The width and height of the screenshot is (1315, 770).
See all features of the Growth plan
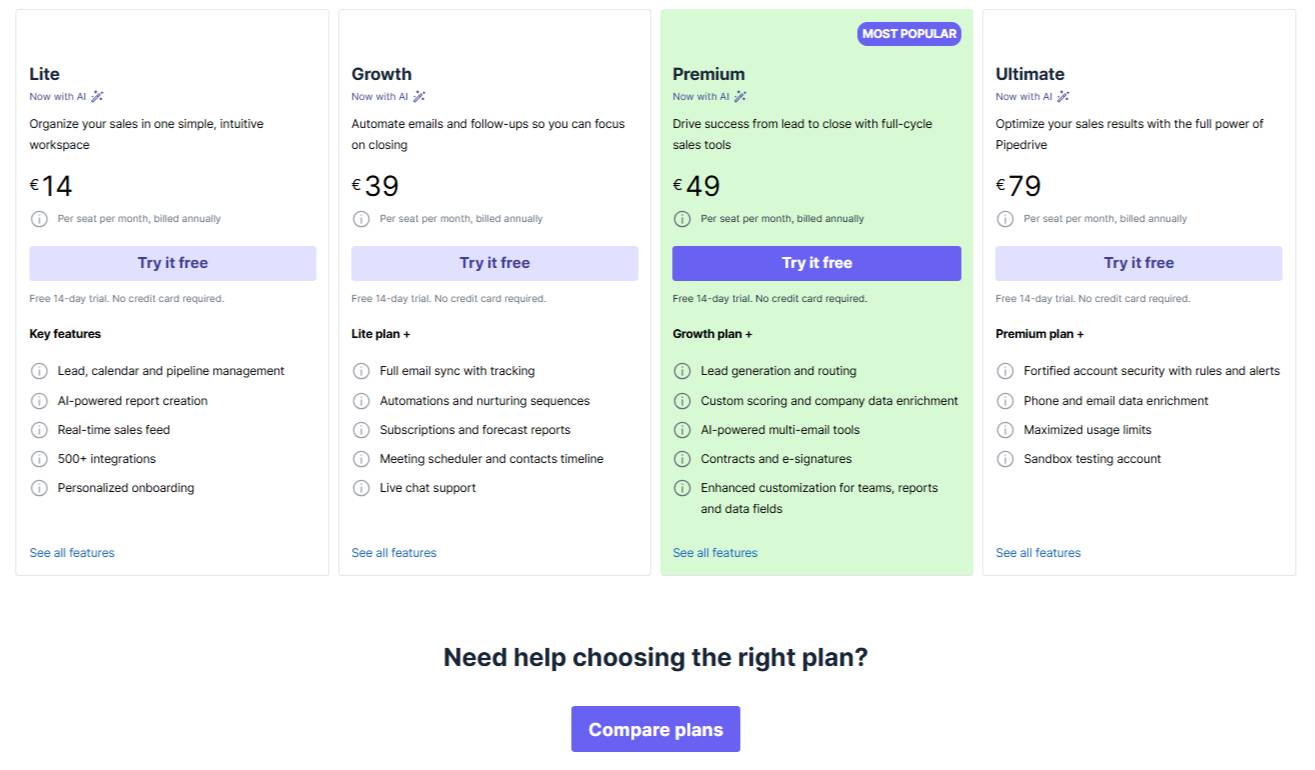tap(393, 552)
